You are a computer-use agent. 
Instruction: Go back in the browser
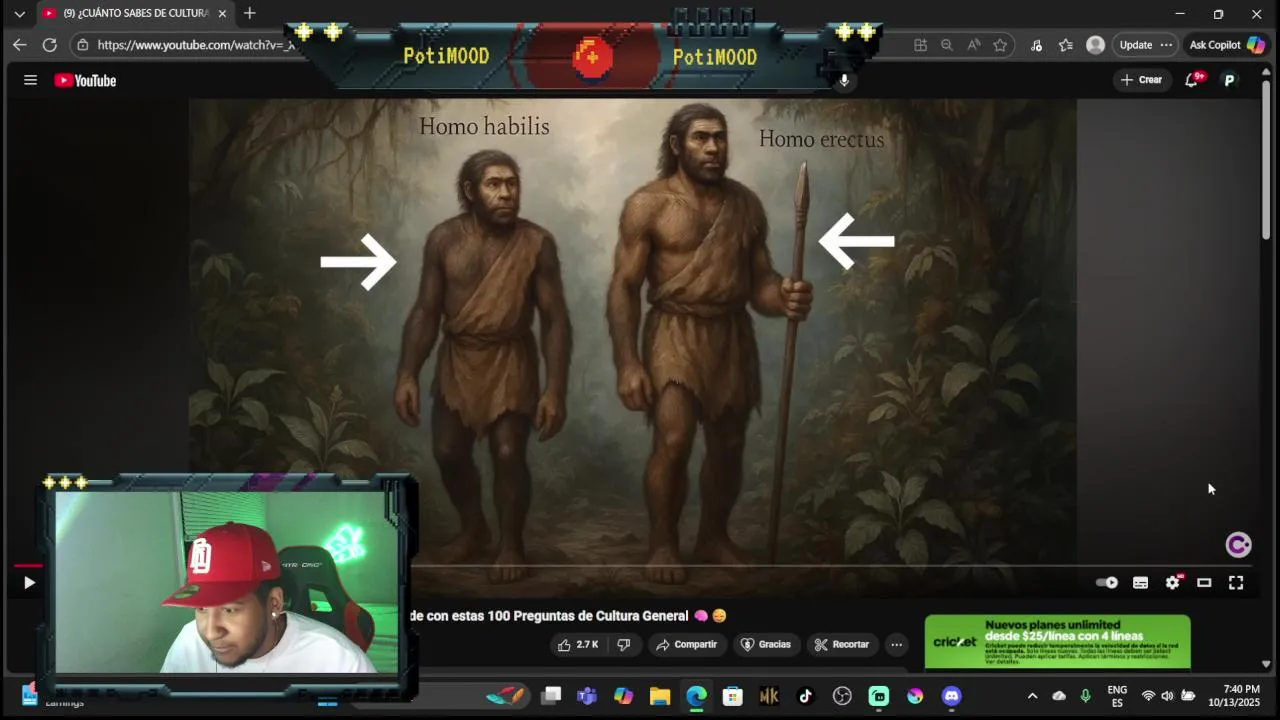20,45
